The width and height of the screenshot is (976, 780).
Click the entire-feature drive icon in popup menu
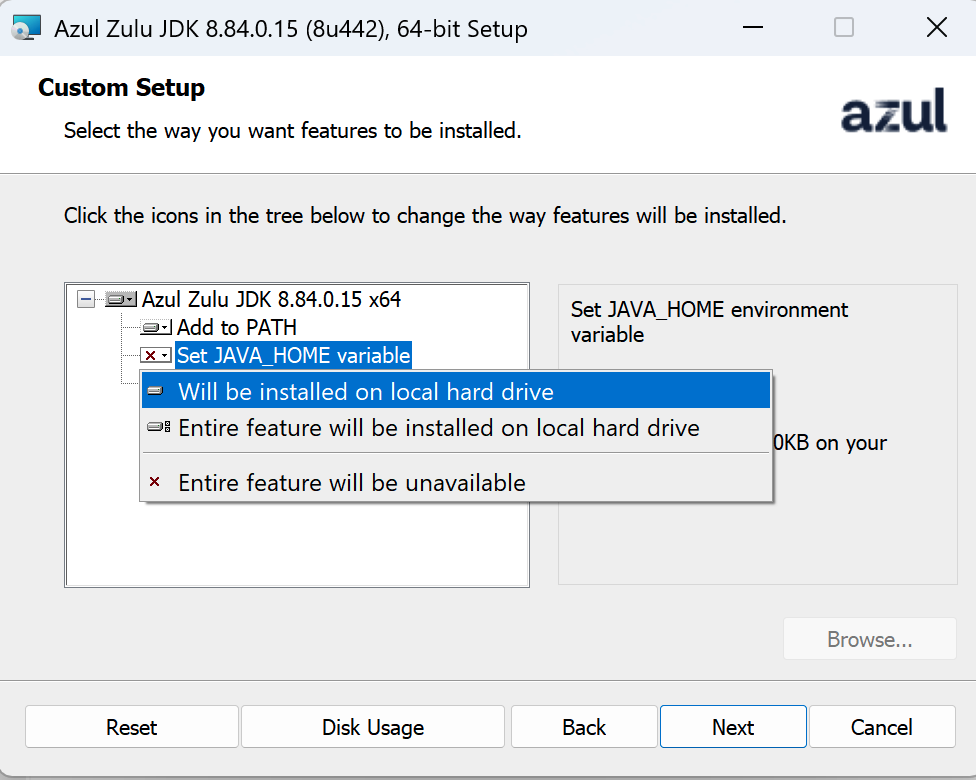click(158, 428)
